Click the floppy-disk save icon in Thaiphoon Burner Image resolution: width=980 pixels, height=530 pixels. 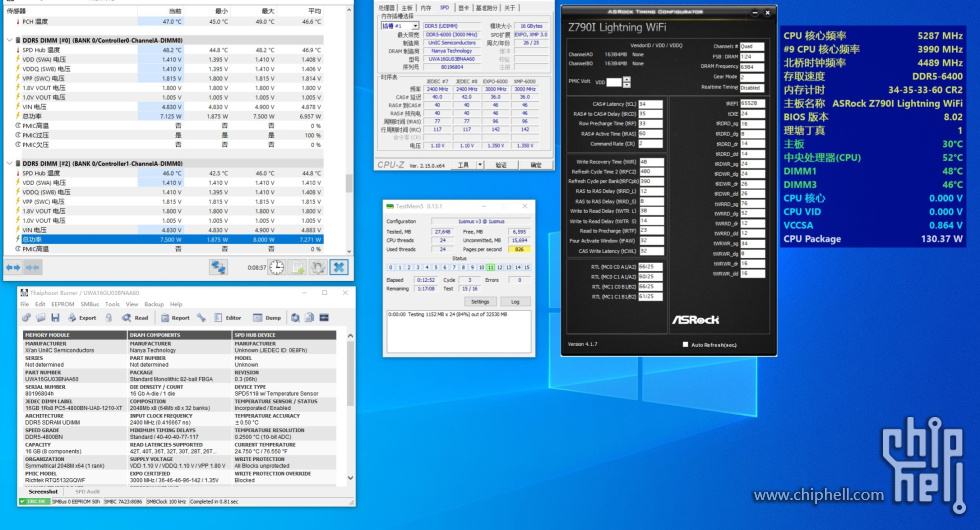(x=55, y=318)
